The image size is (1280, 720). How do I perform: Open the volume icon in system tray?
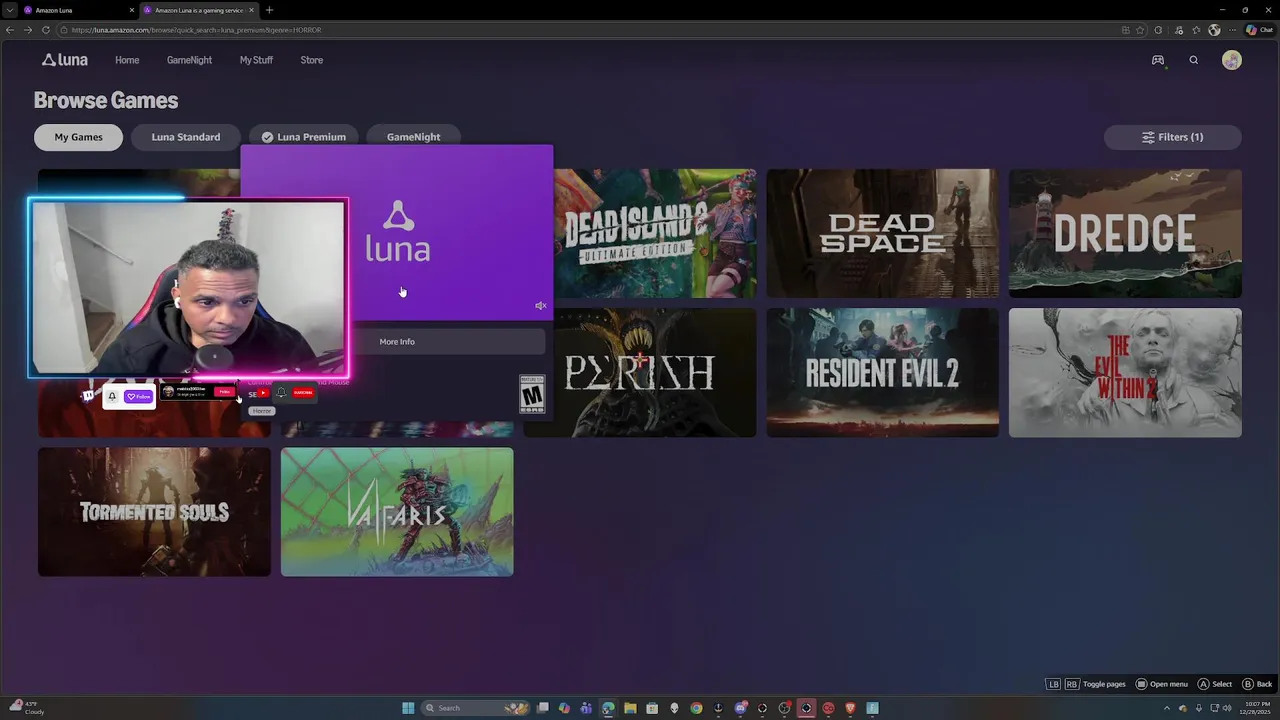click(x=1228, y=708)
